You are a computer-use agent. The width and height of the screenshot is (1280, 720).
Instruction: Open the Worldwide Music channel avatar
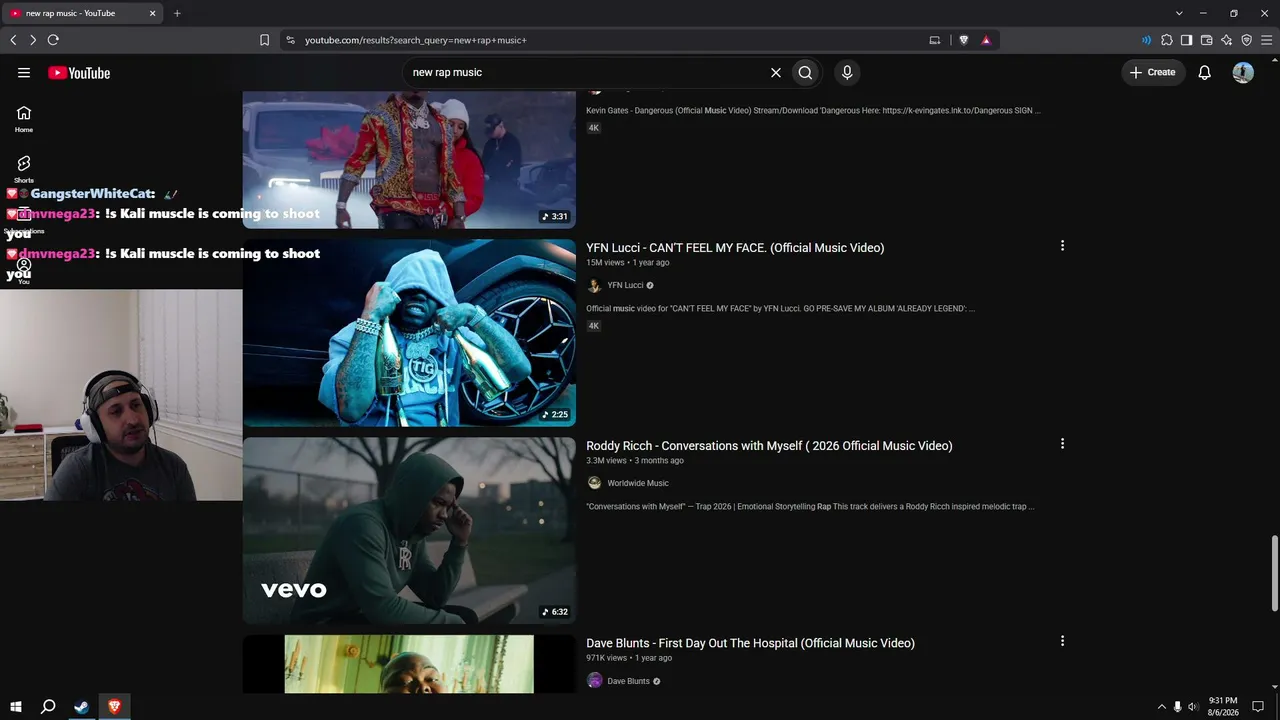[x=594, y=483]
